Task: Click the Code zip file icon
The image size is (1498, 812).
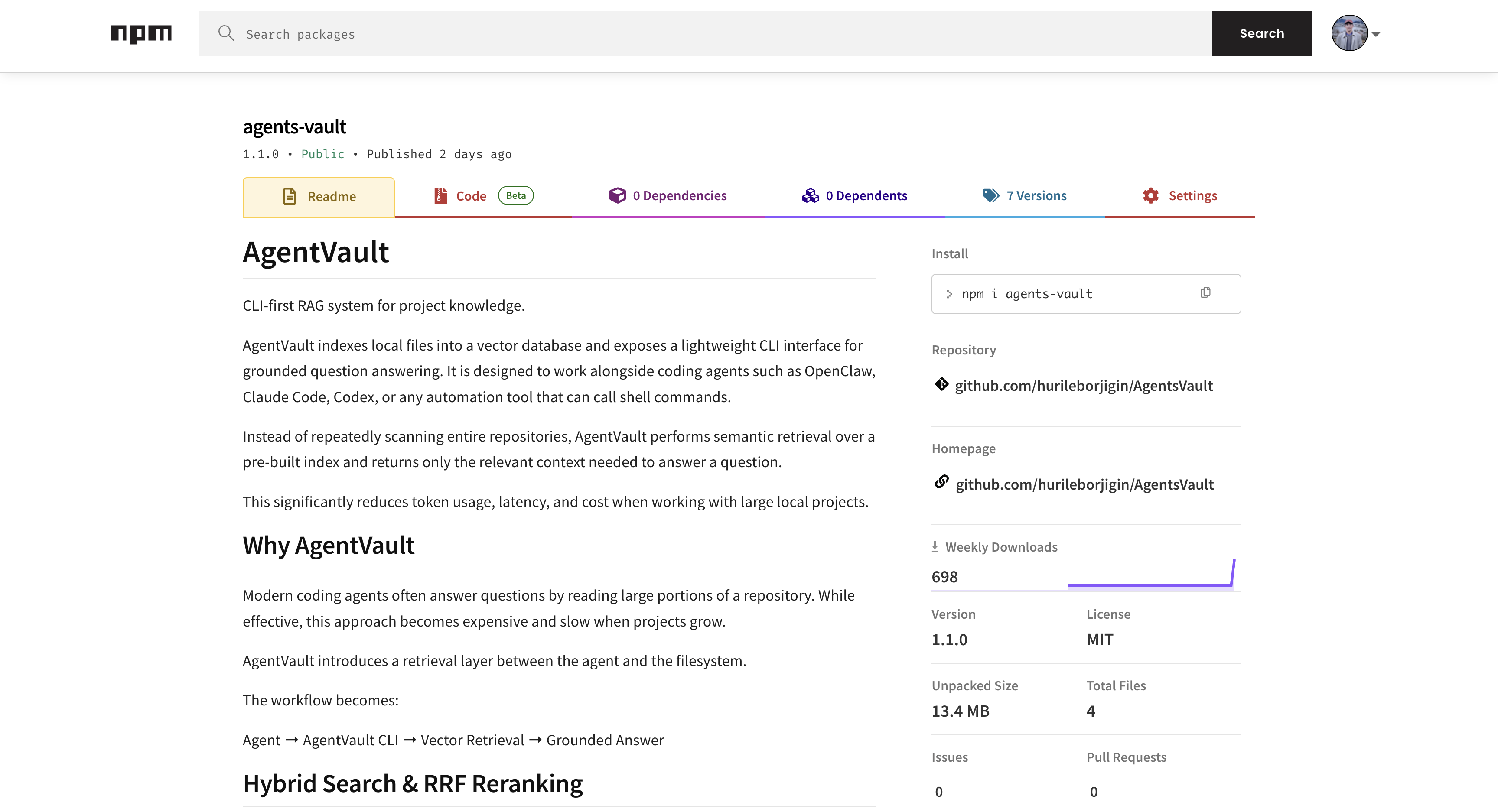Action: pyautogui.click(x=441, y=196)
